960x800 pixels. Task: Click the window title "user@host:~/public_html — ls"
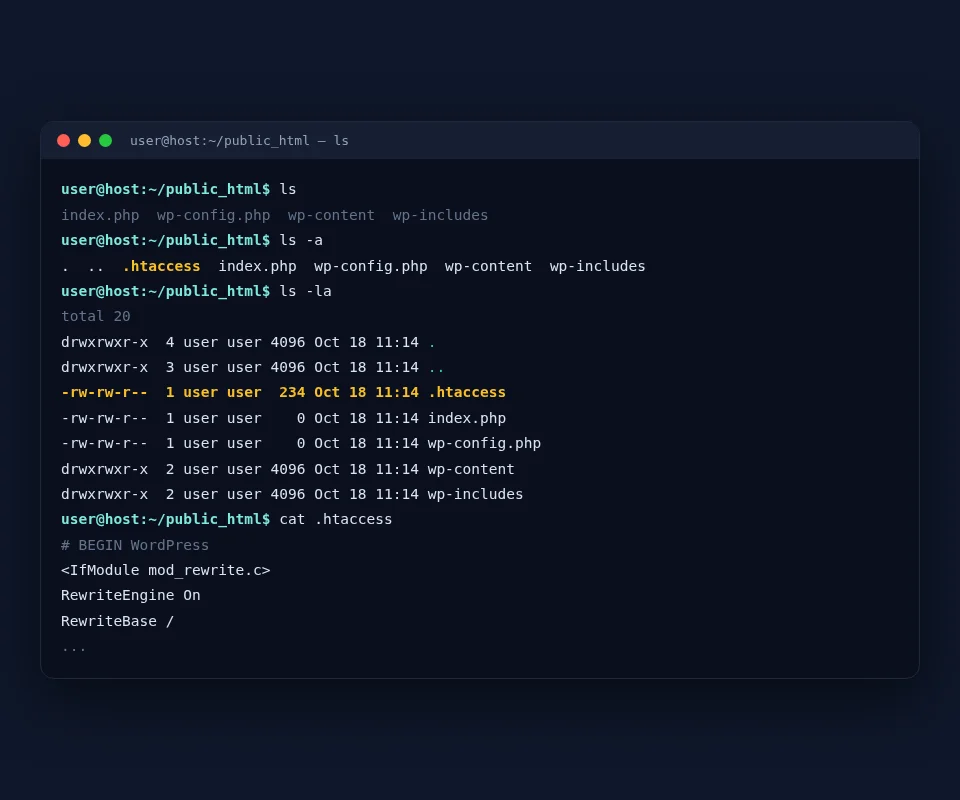pyautogui.click(x=239, y=141)
